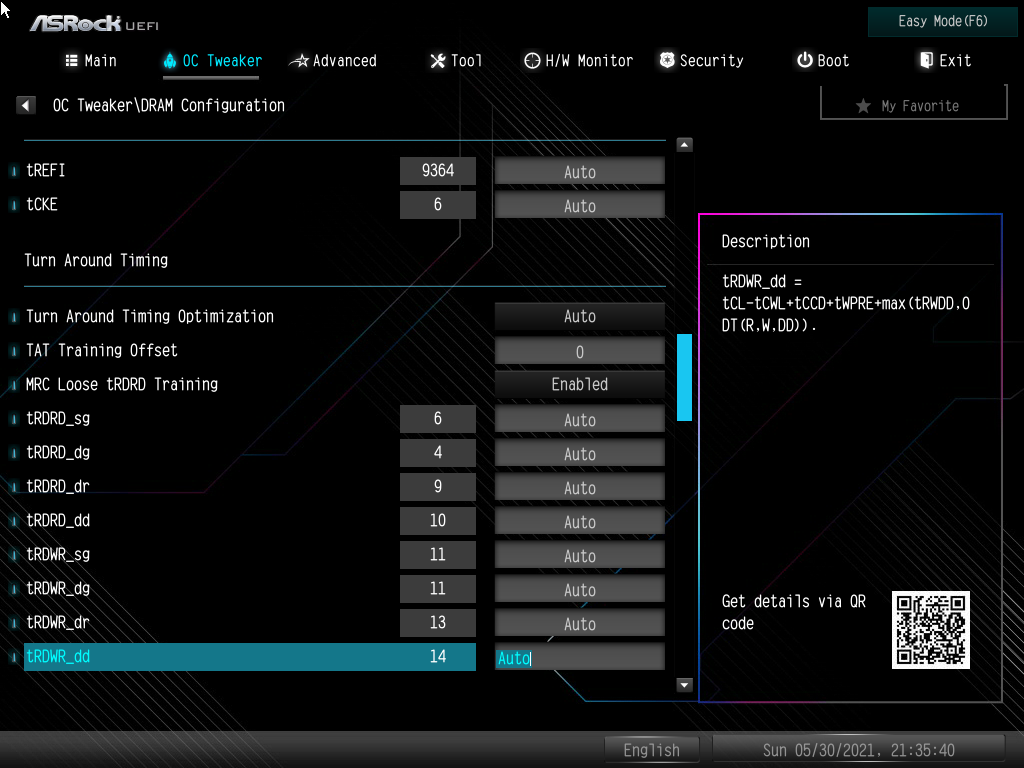Click the Boot power icon
This screenshot has height=768, width=1024.
(x=805, y=61)
